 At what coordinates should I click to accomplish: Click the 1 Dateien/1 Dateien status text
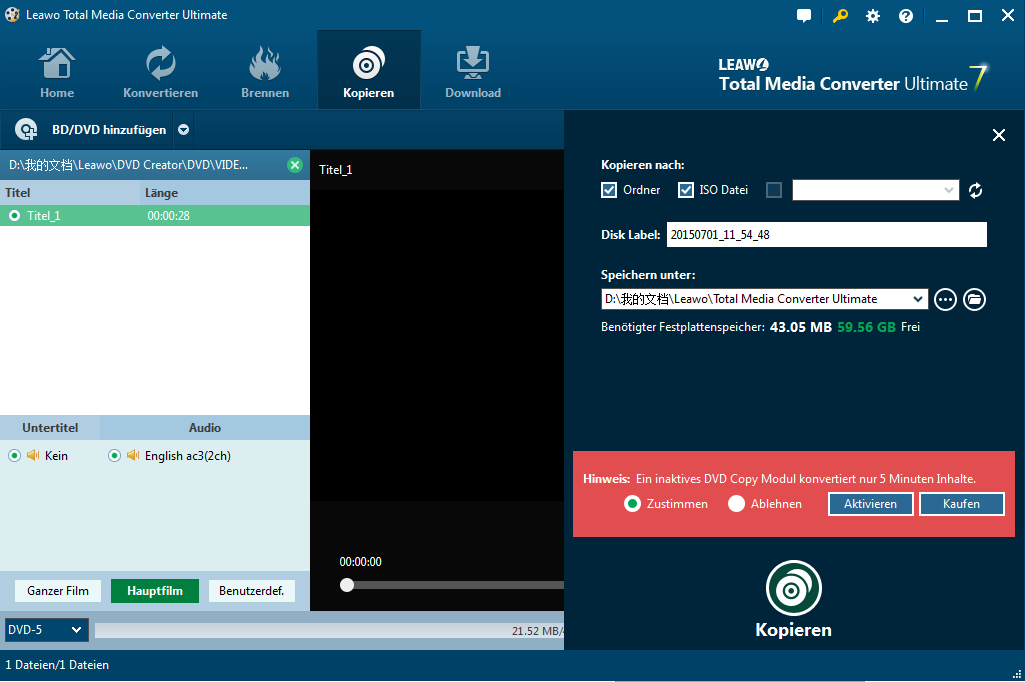click(x=57, y=665)
